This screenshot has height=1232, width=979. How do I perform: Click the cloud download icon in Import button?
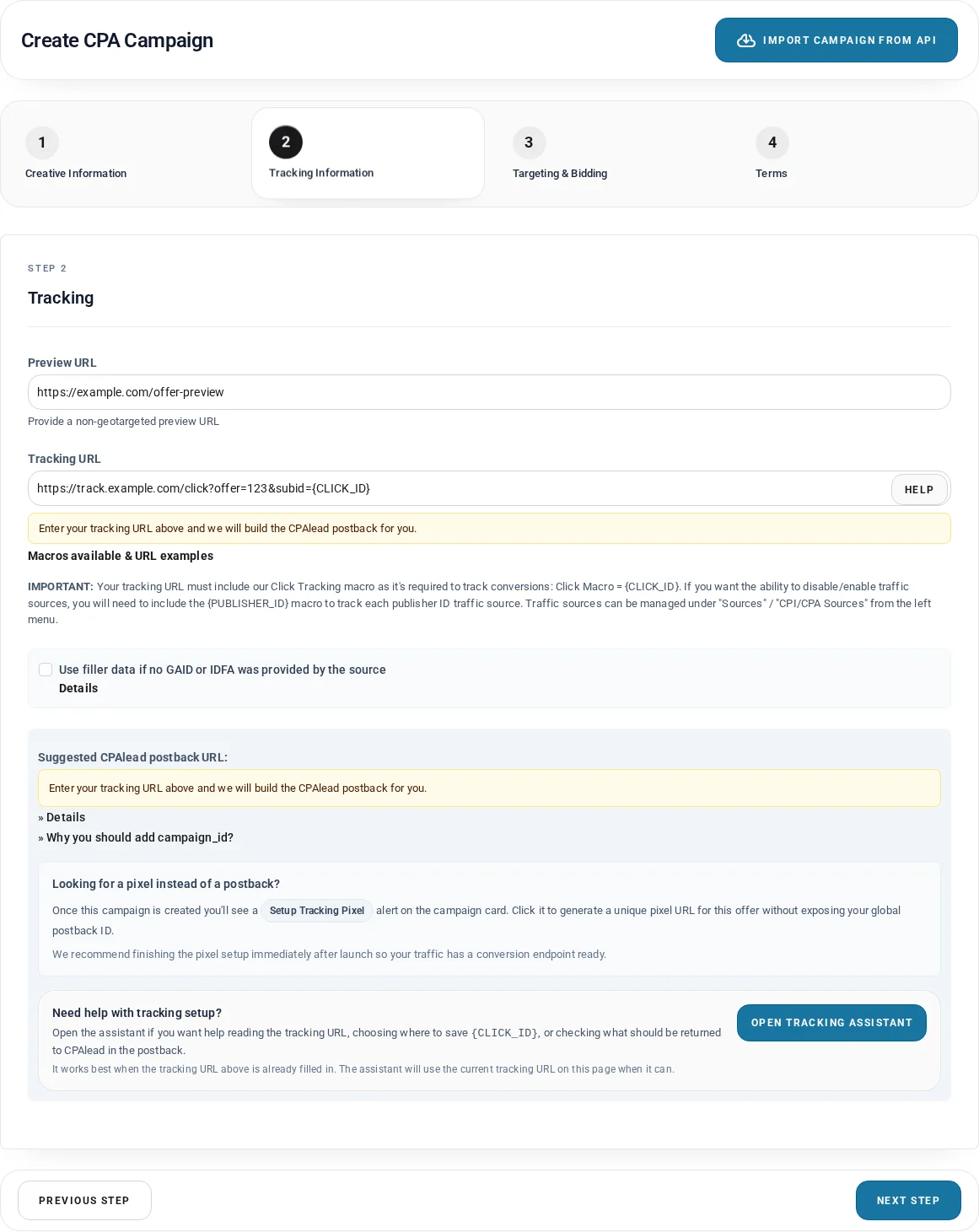click(746, 40)
